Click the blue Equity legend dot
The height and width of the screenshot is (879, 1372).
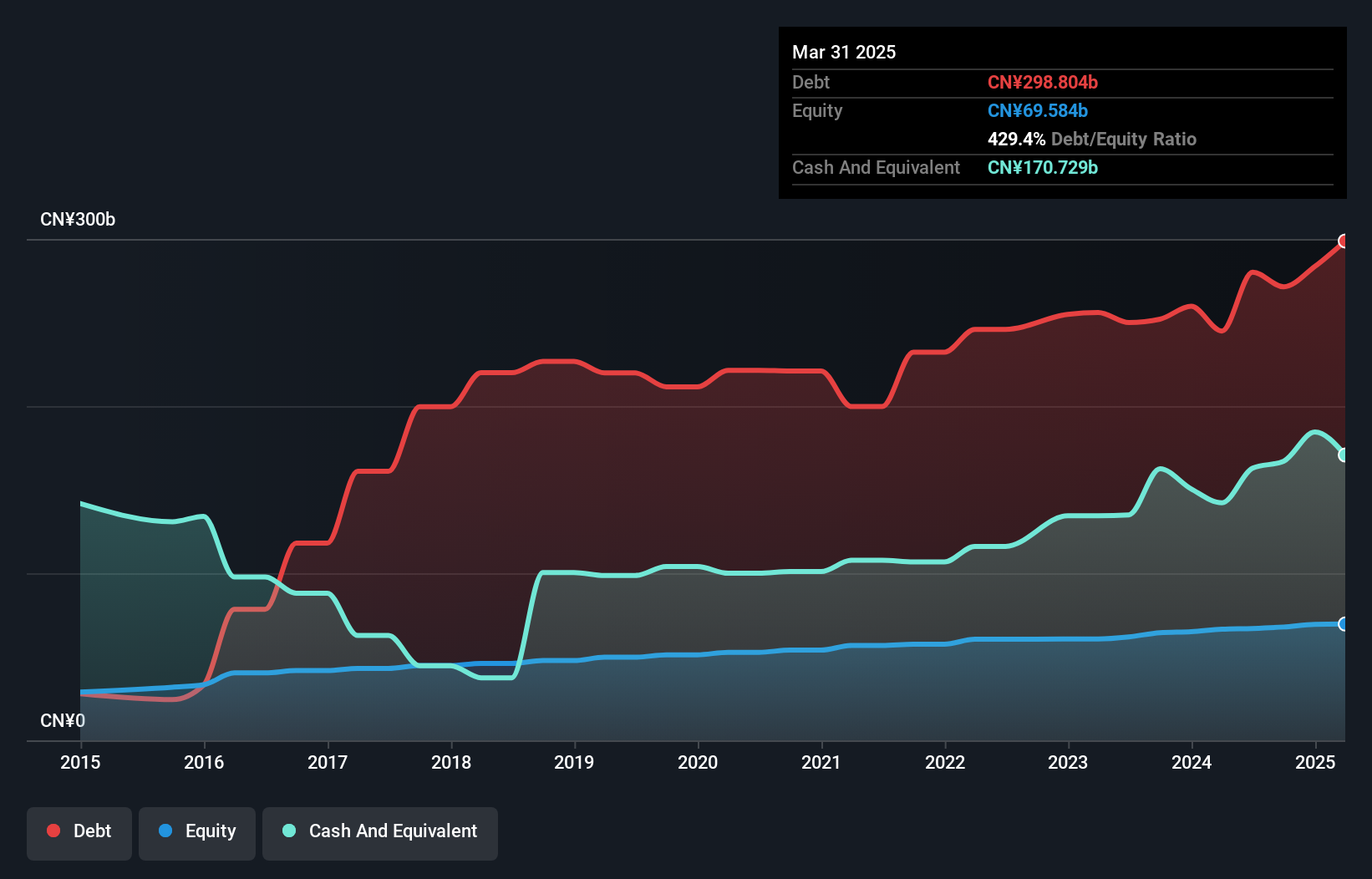point(165,831)
